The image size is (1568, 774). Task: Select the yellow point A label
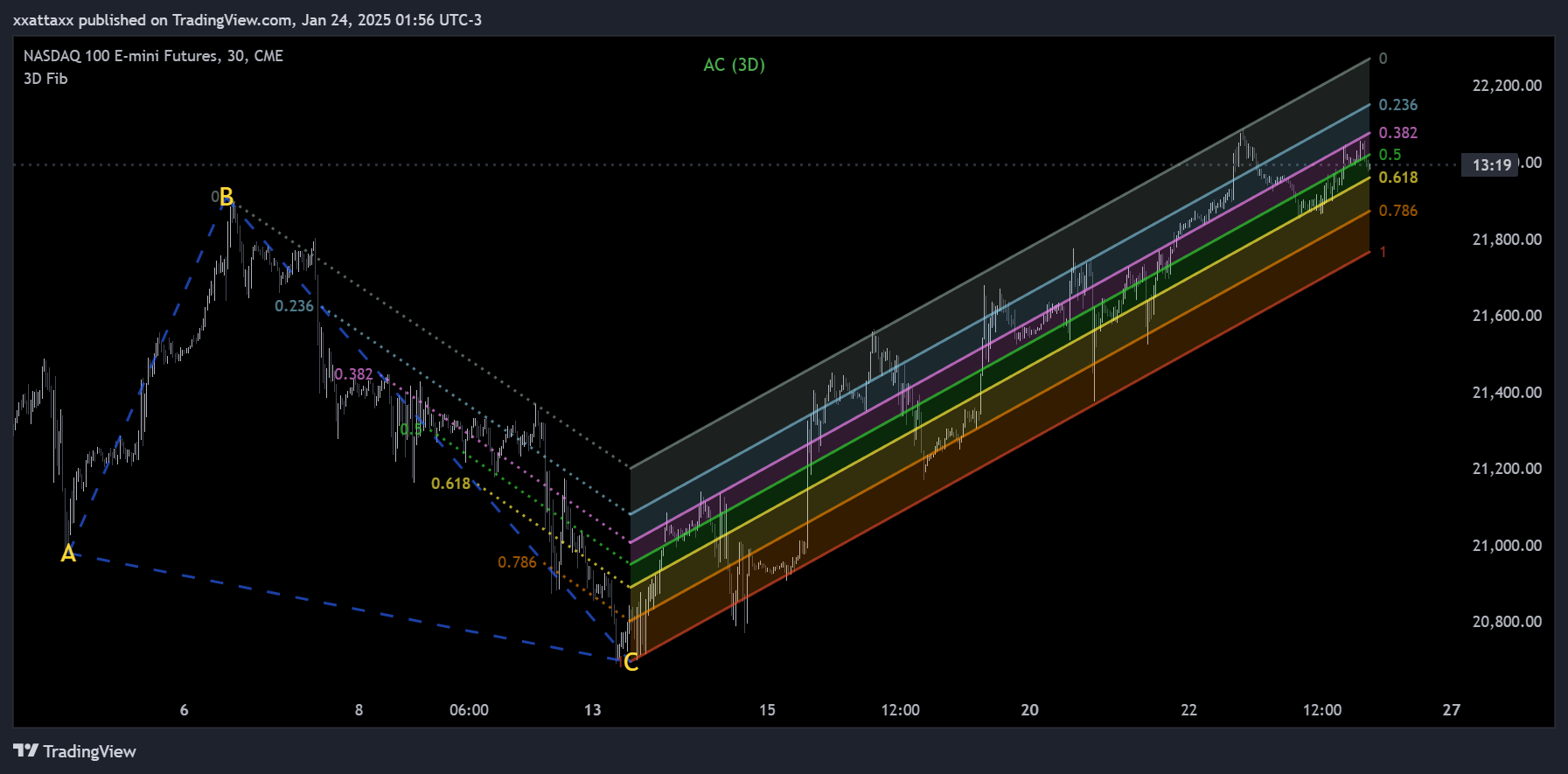coord(68,554)
